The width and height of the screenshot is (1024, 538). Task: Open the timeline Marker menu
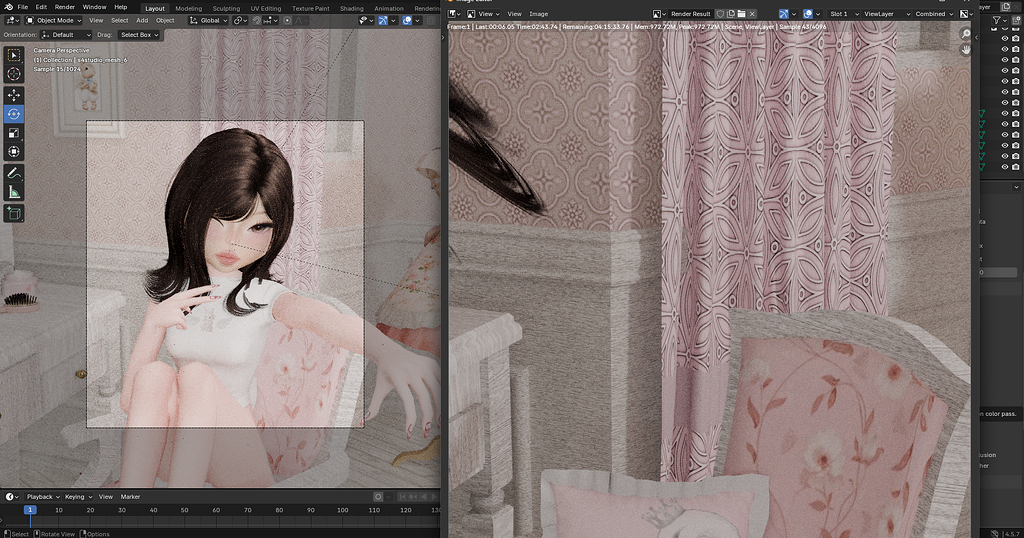coord(130,497)
